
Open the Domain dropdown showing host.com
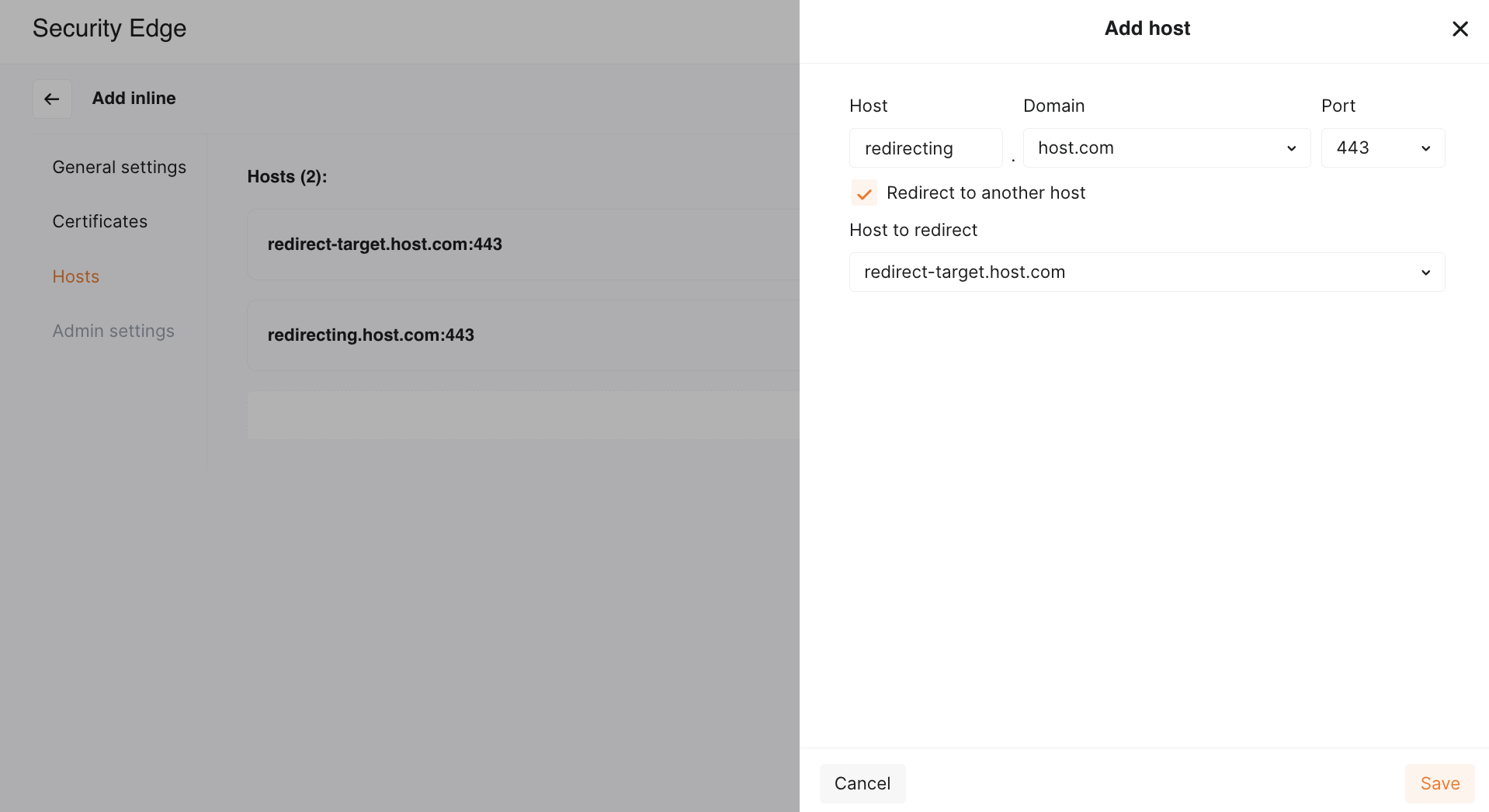click(x=1166, y=148)
